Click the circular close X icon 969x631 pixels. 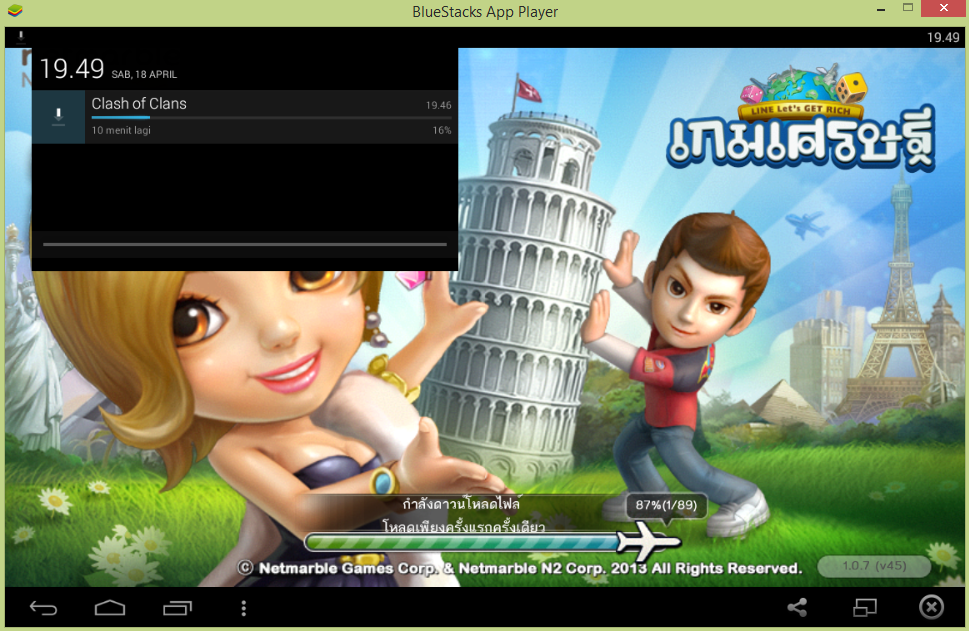point(931,607)
